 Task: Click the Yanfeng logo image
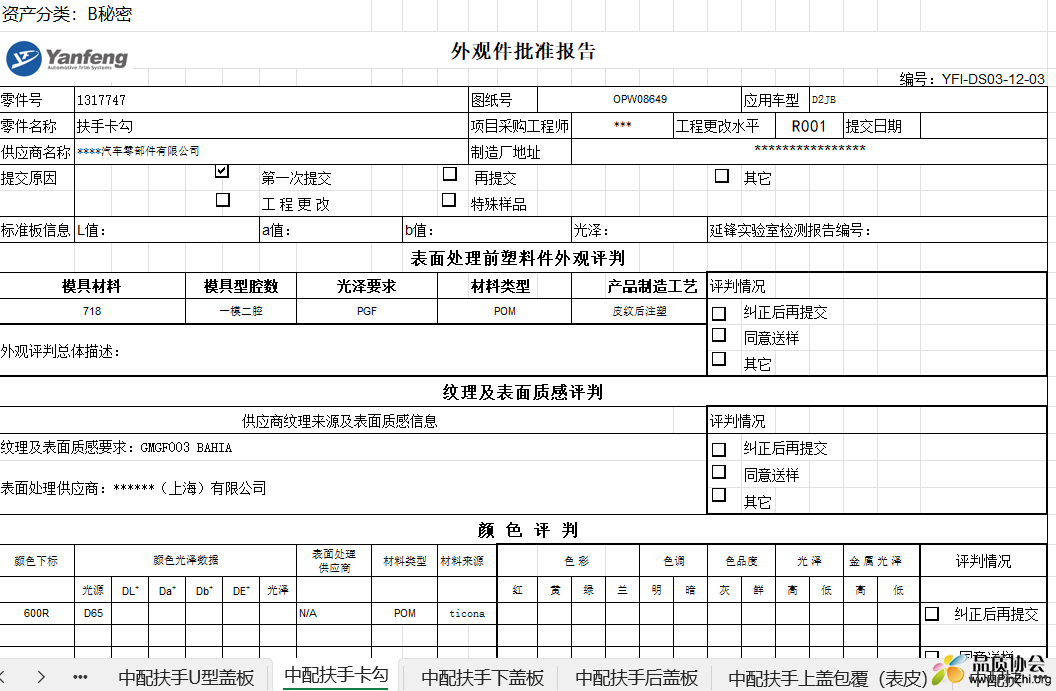[67, 58]
